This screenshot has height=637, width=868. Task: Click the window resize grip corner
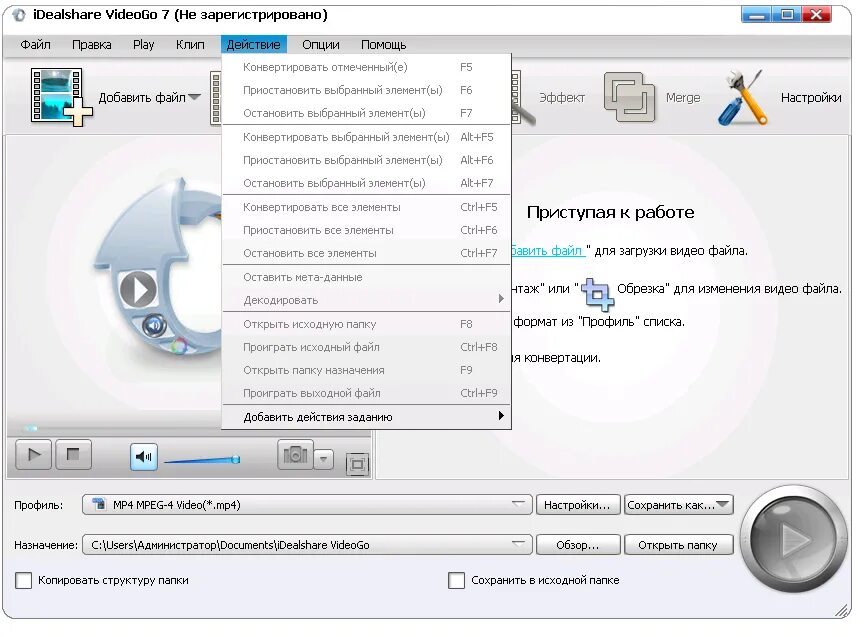point(843,610)
